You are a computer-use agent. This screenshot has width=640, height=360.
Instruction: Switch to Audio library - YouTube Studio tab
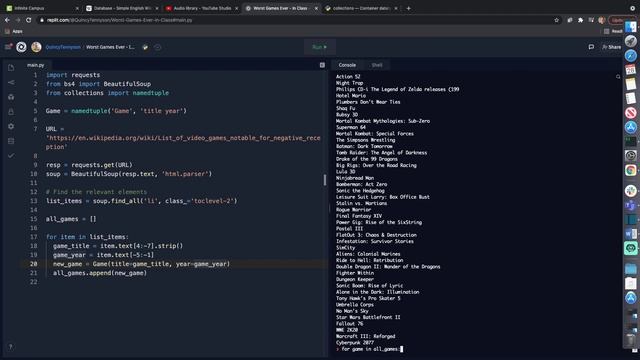click(202, 8)
